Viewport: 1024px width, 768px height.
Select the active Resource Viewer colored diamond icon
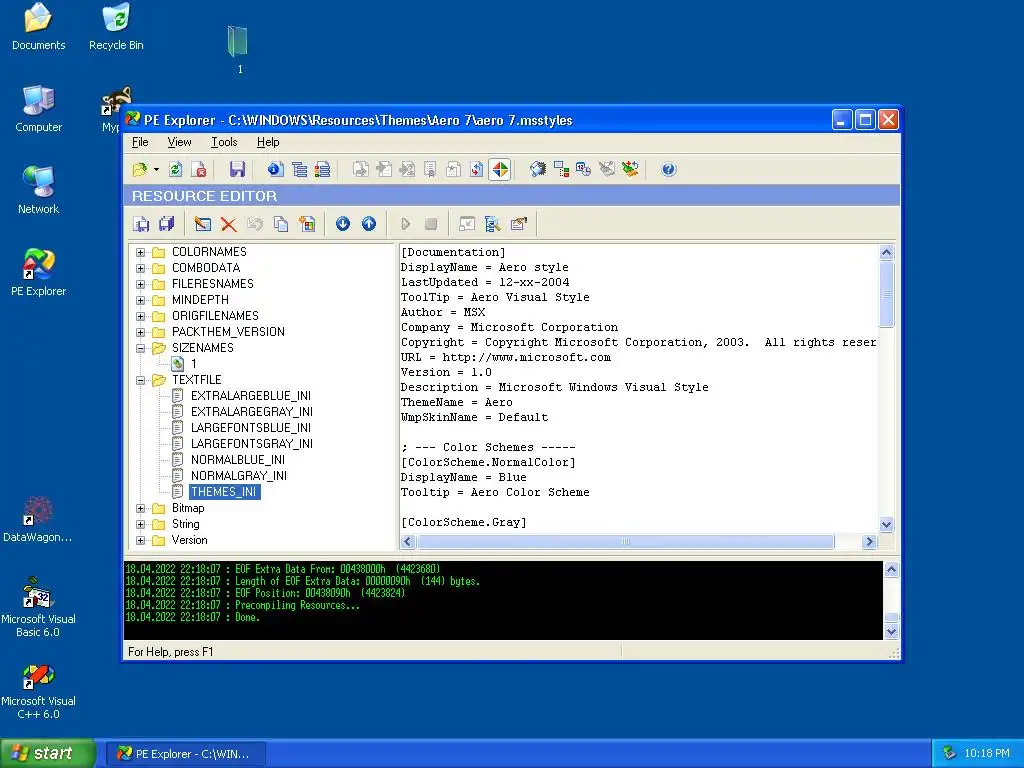(500, 170)
